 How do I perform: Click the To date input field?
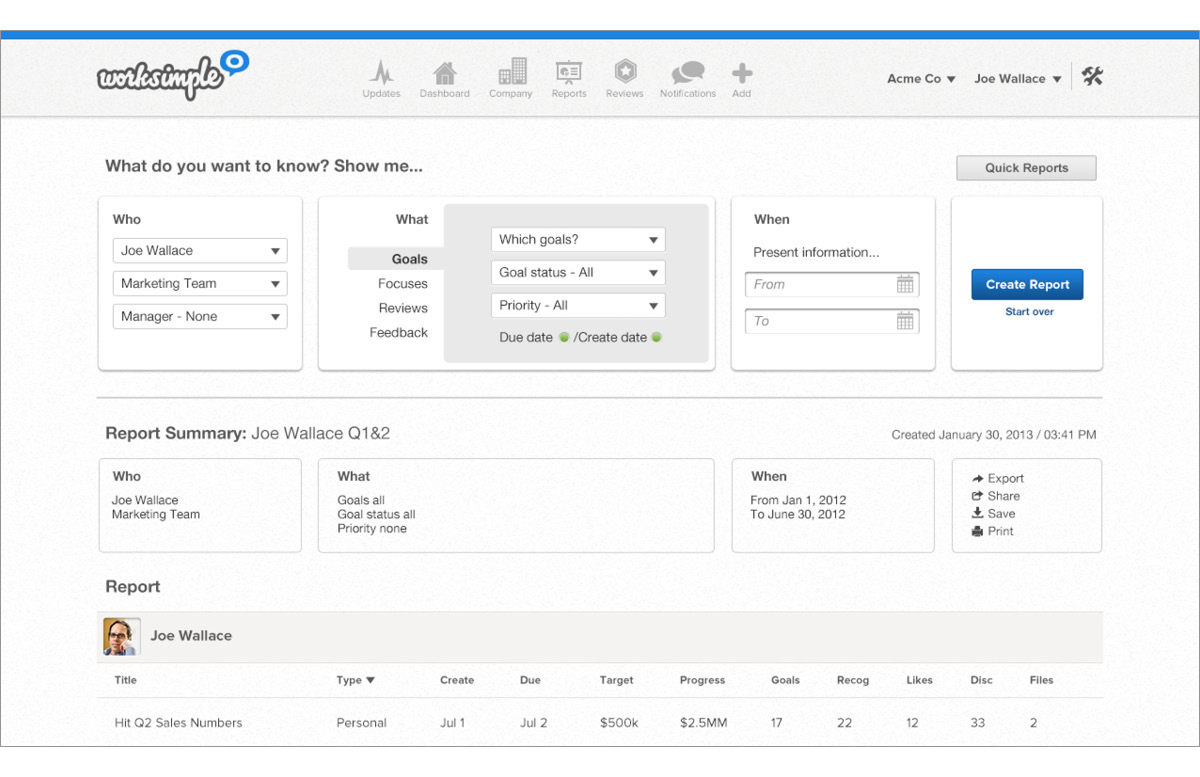(820, 322)
